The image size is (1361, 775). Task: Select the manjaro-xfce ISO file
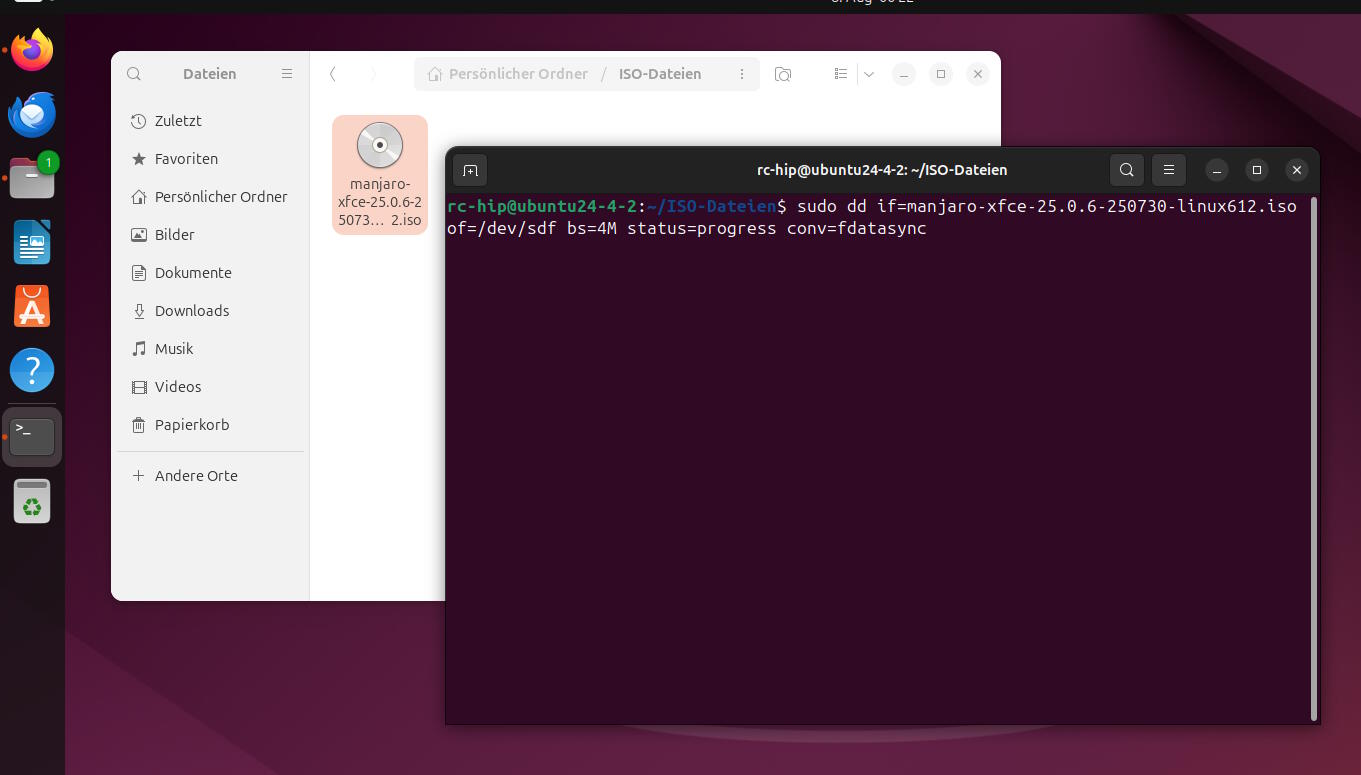380,175
